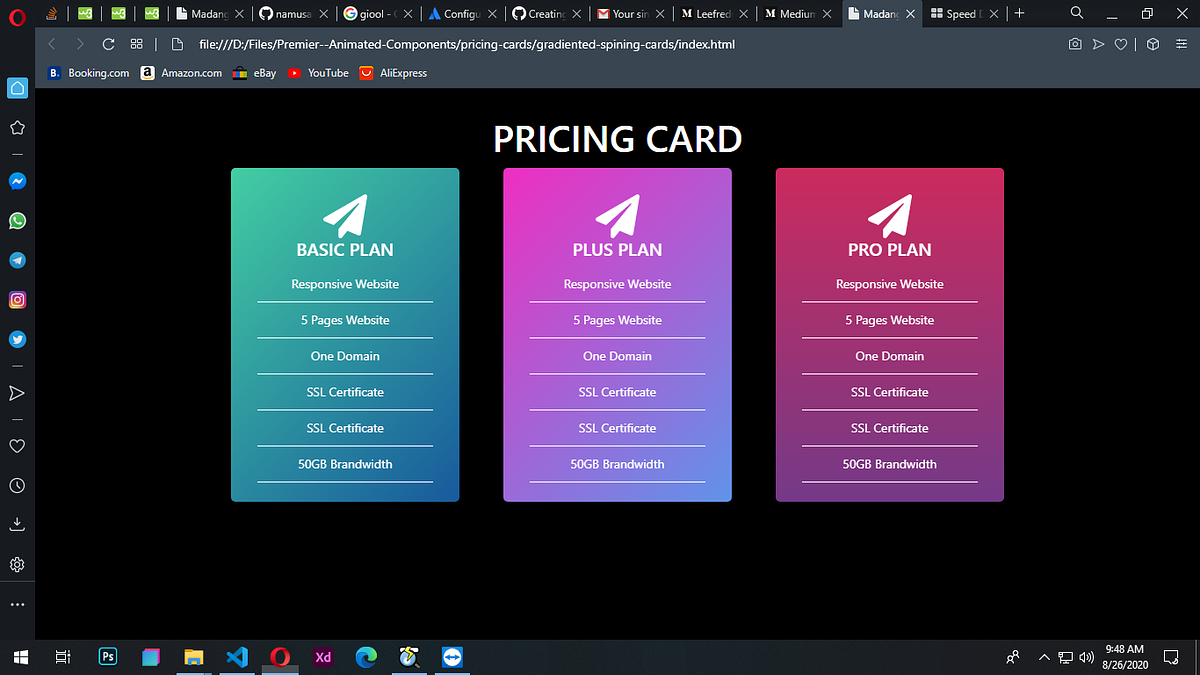Screen dimensions: 1200x675
Task: Search tabs with the magnifier icon
Action: [x=1076, y=13]
